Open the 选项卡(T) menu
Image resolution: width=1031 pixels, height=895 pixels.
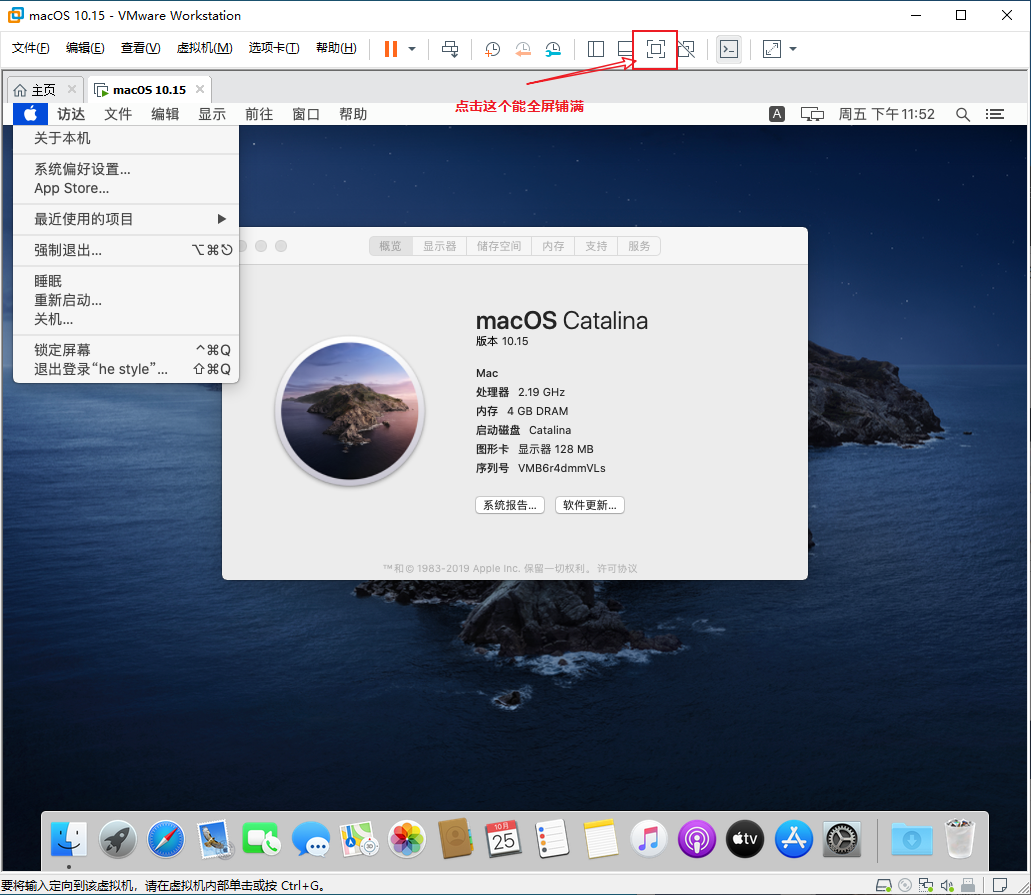tap(274, 48)
